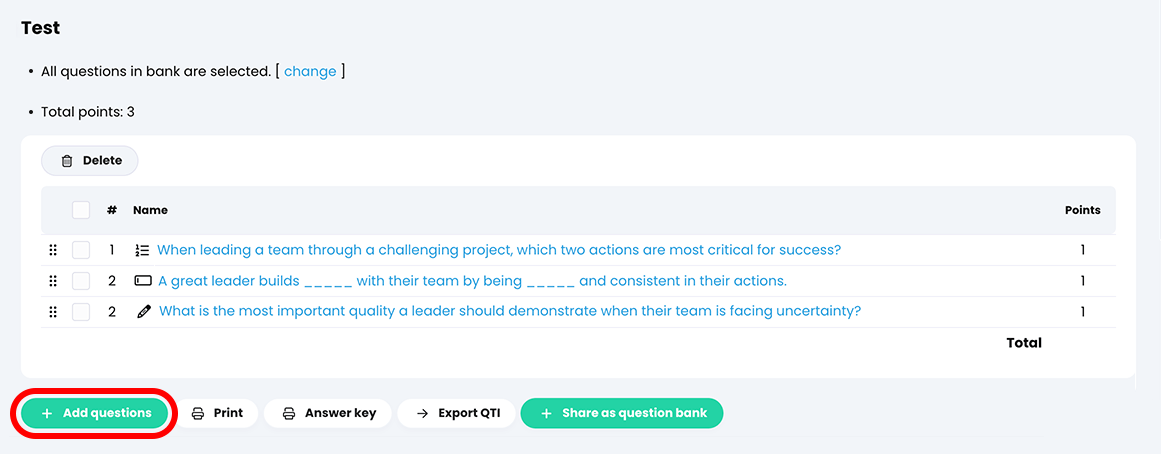Check the box for the great leader question

[81, 281]
